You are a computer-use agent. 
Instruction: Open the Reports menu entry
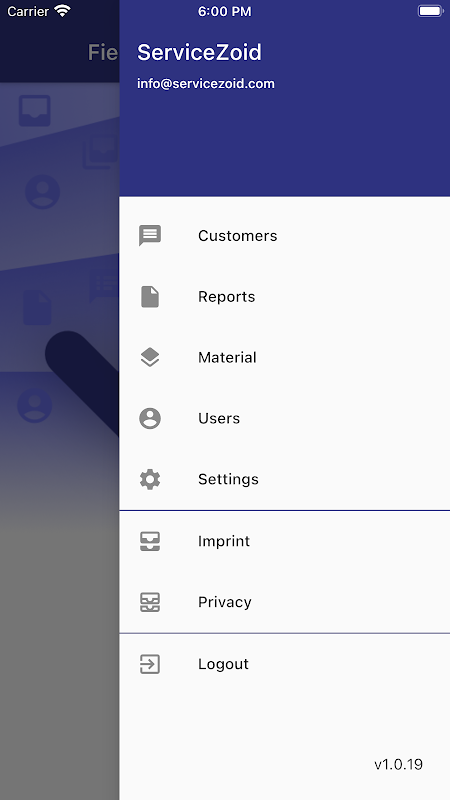[285, 297]
